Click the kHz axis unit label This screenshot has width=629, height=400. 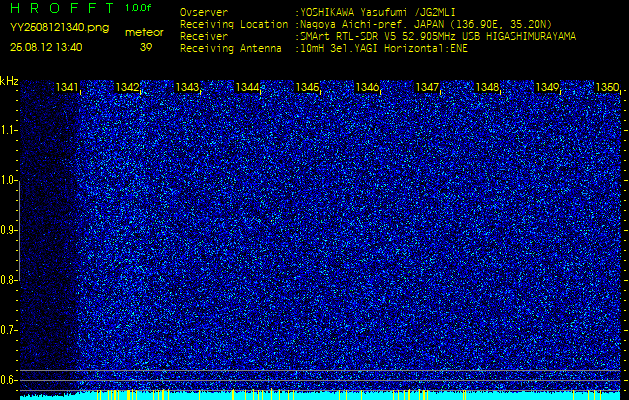(x=9, y=81)
